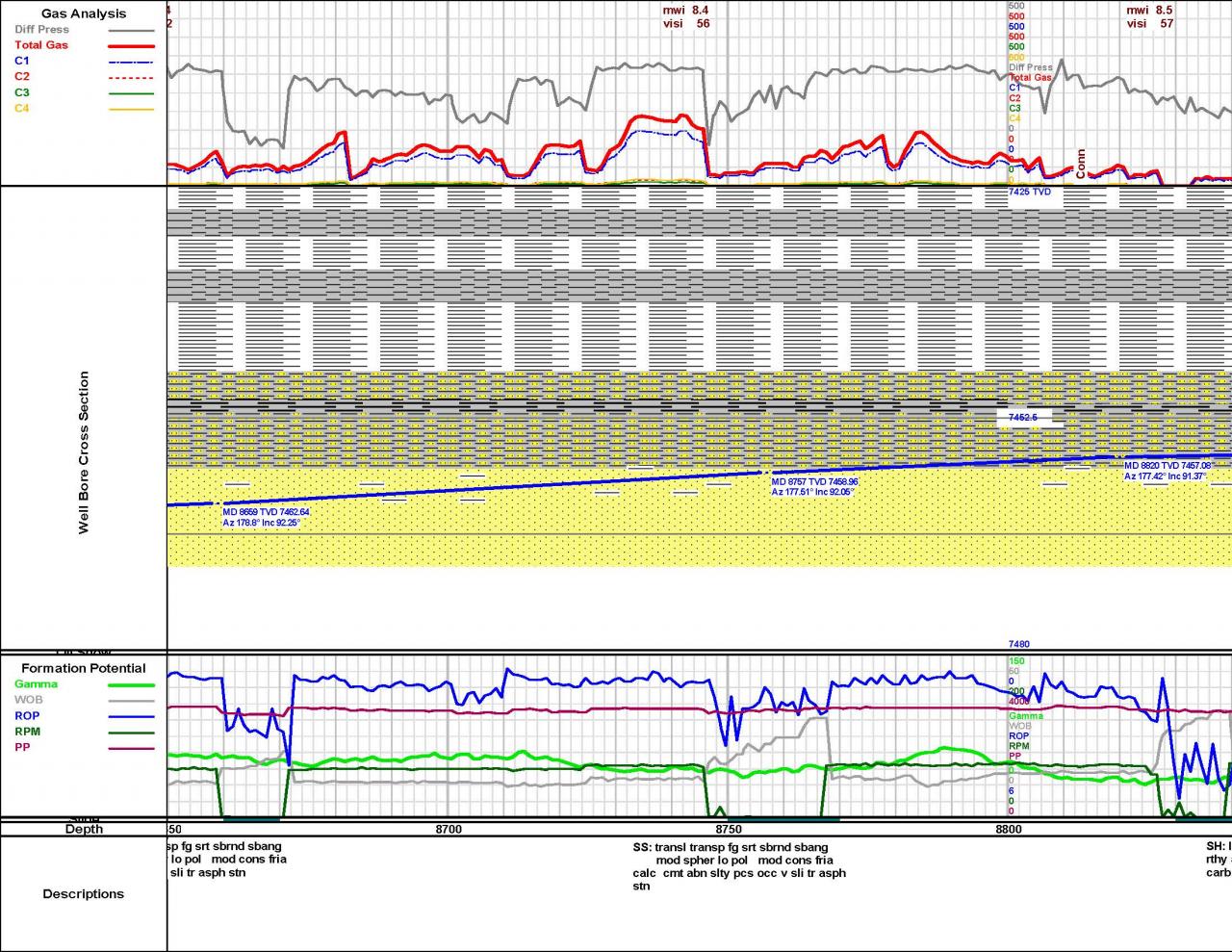The width and height of the screenshot is (1232, 952).
Task: Click the Diff Press label in Gas Analysis legend
Action: tap(41, 30)
